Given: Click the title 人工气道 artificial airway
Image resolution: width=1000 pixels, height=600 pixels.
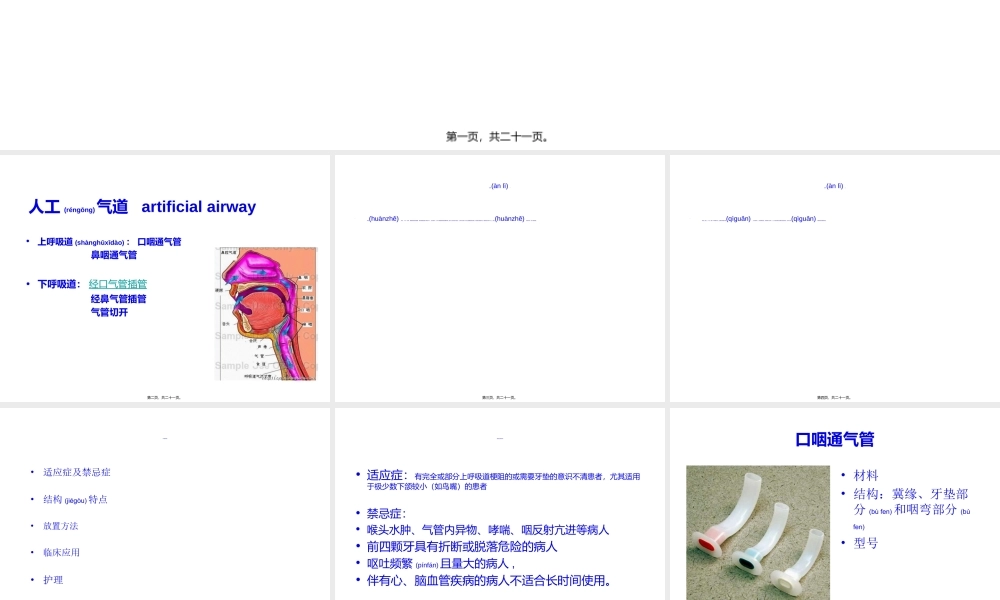Looking at the screenshot, I should 142,207.
